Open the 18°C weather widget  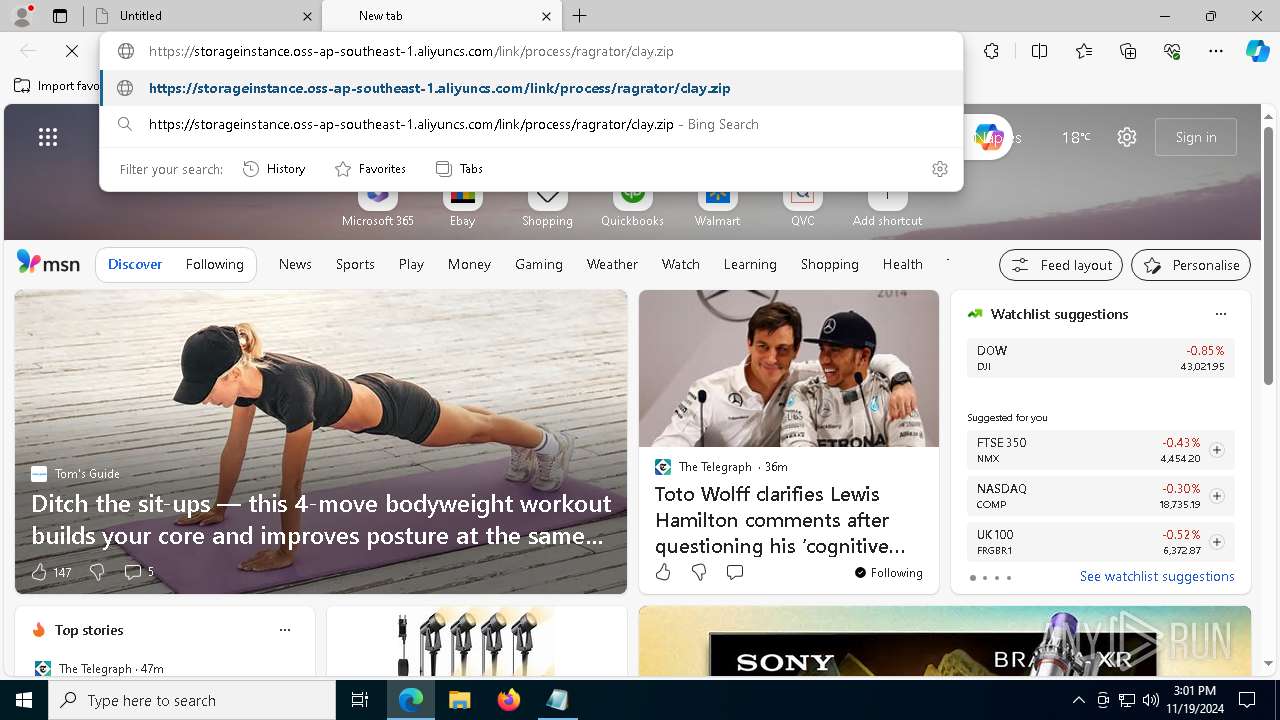pos(1076,137)
